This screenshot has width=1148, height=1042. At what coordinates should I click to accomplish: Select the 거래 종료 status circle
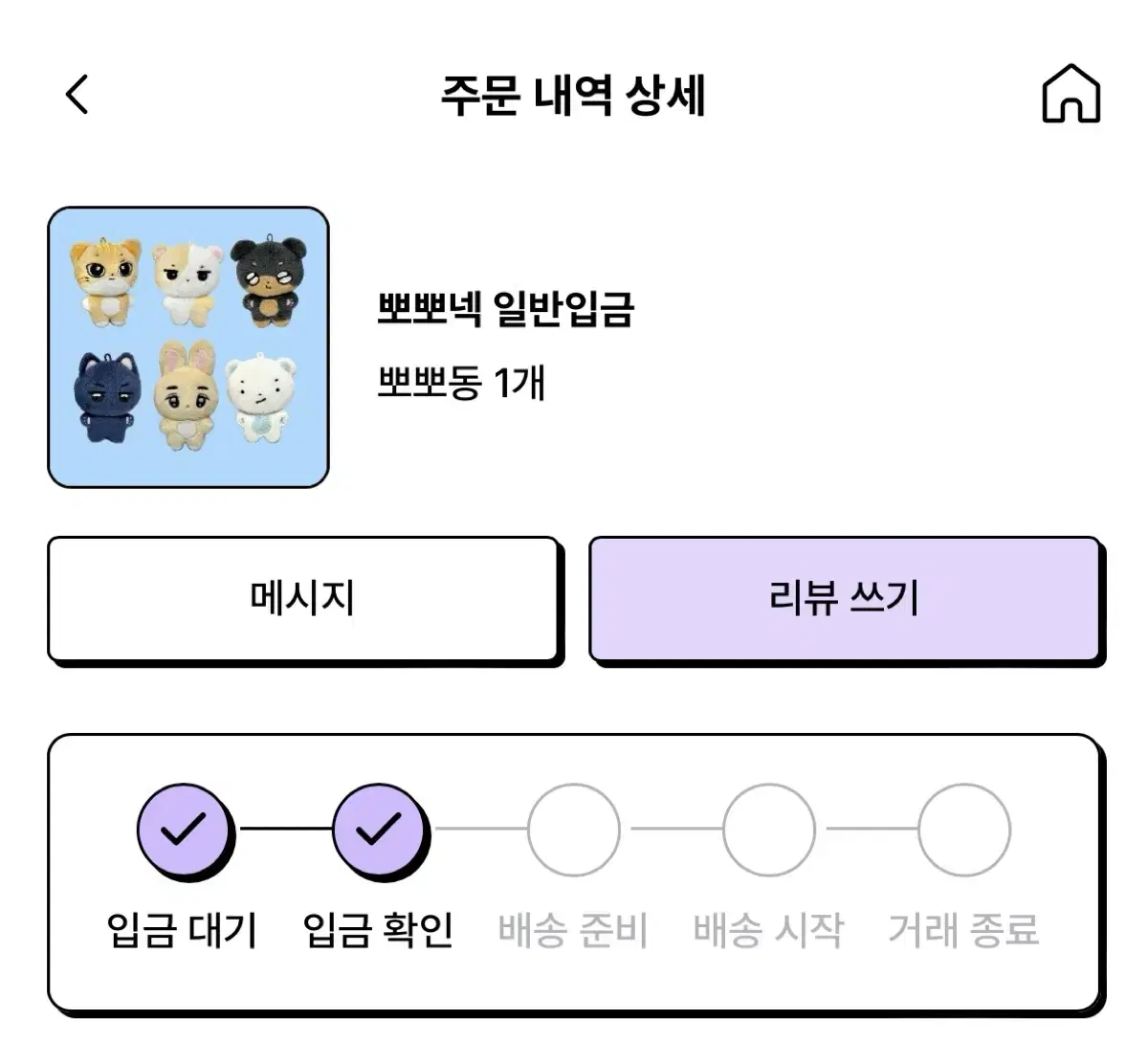click(963, 831)
